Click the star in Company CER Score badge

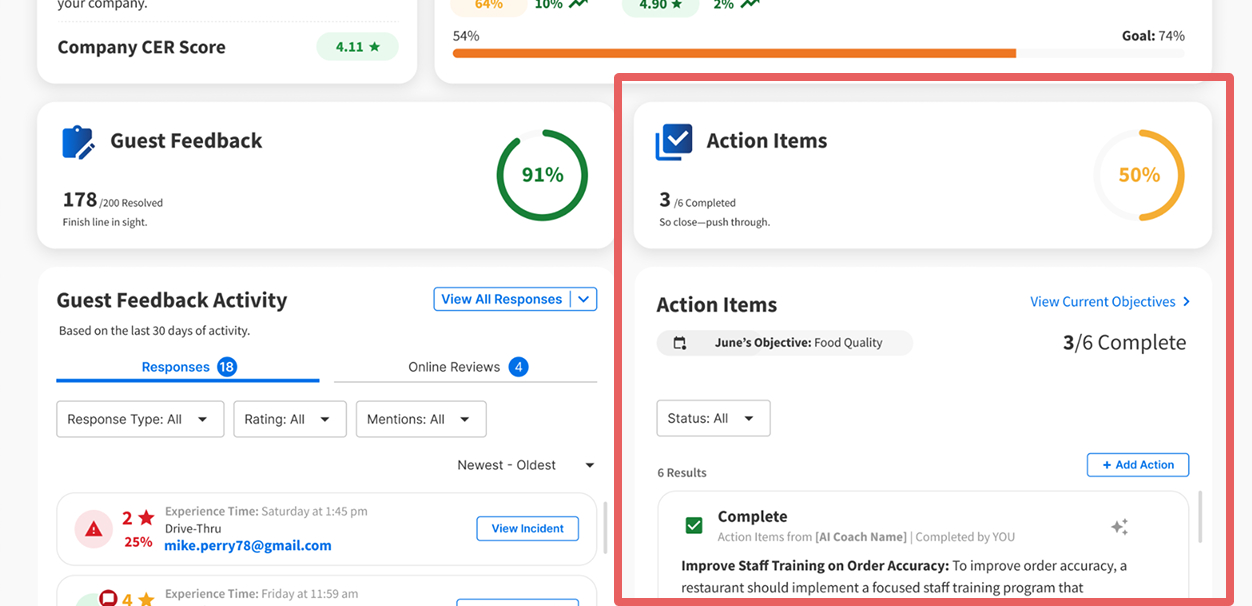(374, 47)
